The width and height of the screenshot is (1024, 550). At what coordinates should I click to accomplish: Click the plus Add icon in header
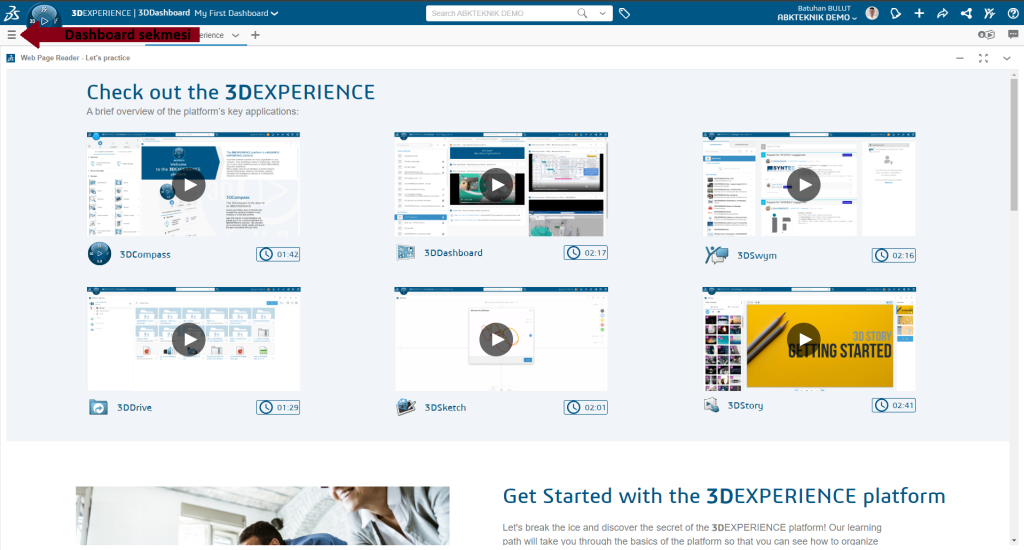(919, 13)
